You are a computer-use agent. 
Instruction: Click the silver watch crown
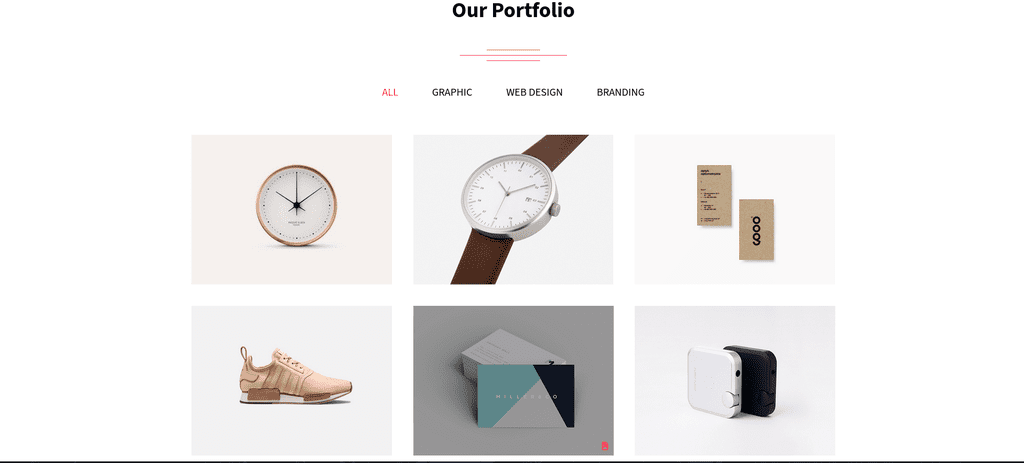point(554,210)
